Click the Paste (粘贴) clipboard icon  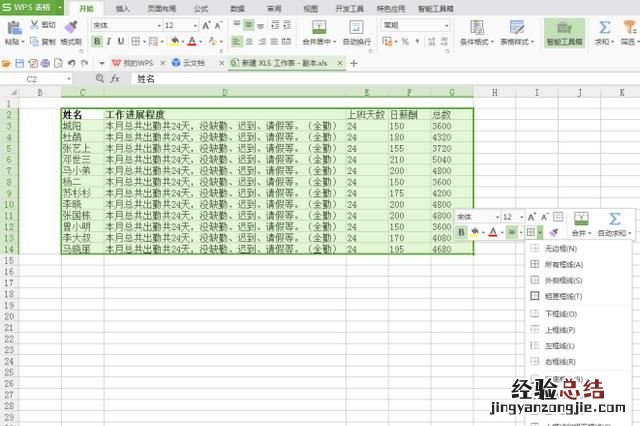[14, 28]
